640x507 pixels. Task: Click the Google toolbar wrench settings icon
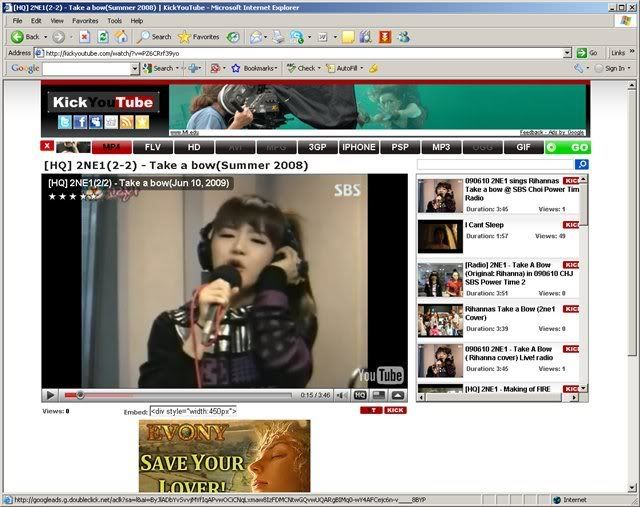(x=578, y=69)
